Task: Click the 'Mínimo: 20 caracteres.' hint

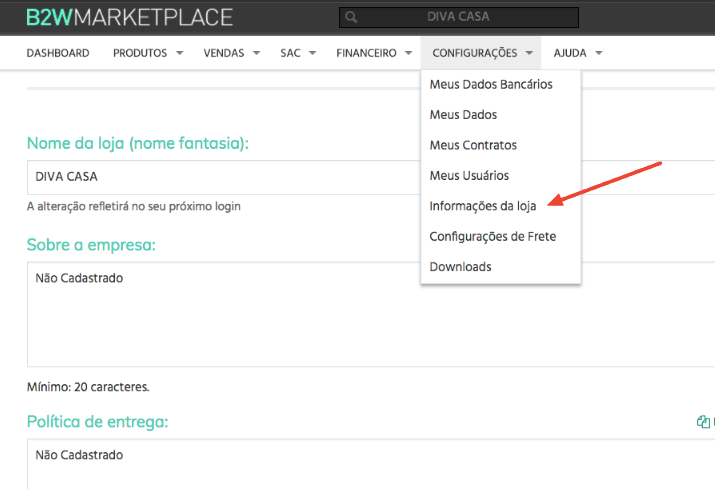Action: pyautogui.click(x=88, y=387)
